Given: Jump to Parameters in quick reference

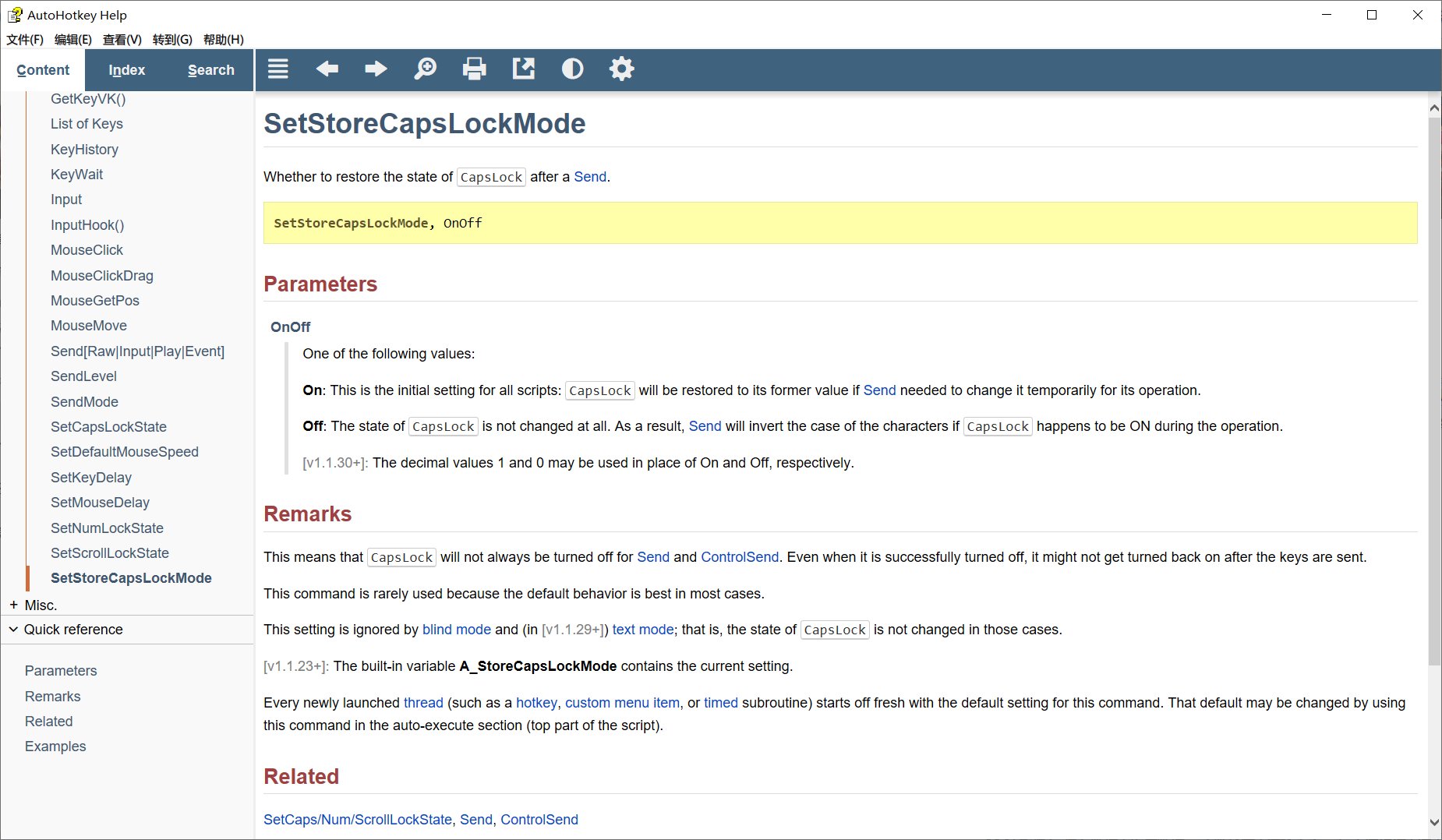Looking at the screenshot, I should (61, 671).
